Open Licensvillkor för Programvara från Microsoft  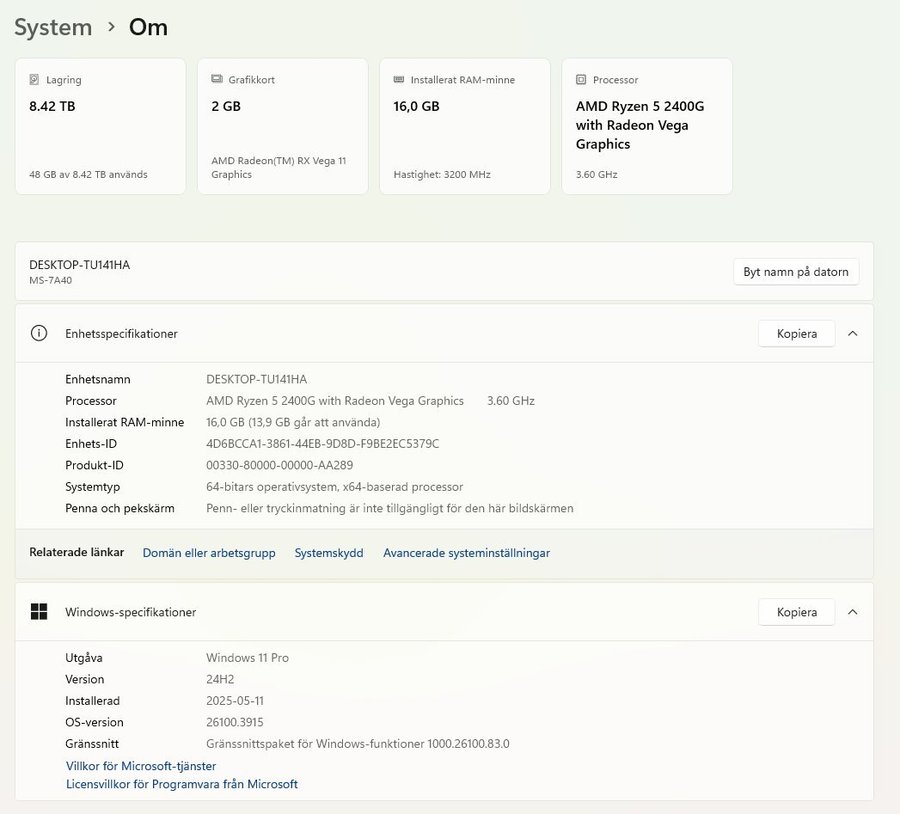click(x=182, y=784)
